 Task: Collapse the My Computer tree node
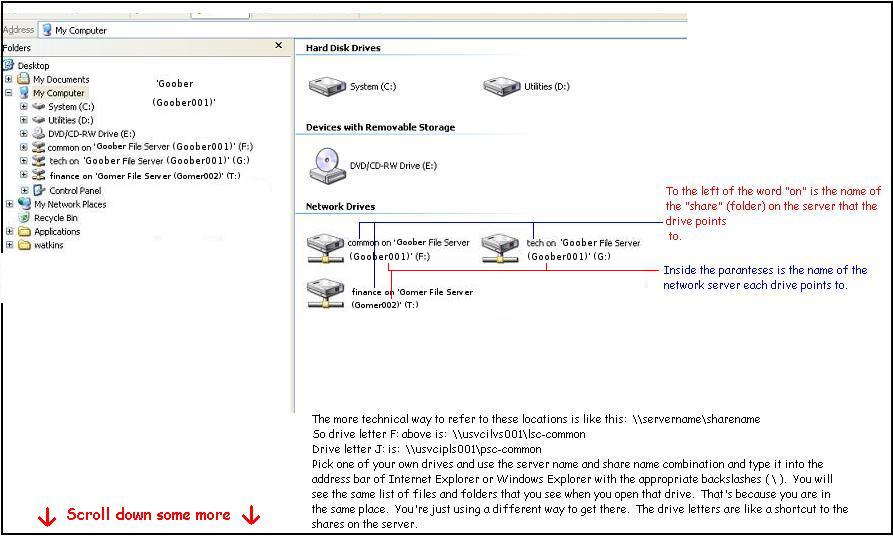pyautogui.click(x=9, y=93)
